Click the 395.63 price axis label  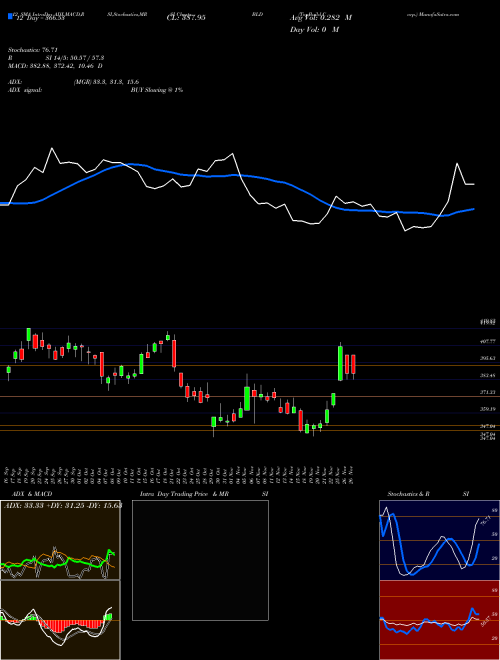coord(488,358)
